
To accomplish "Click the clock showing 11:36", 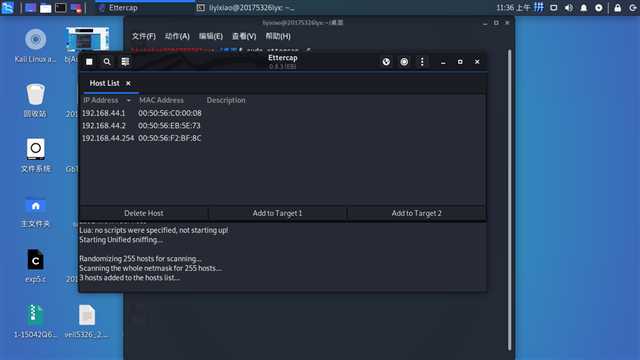I will tap(513, 8).
